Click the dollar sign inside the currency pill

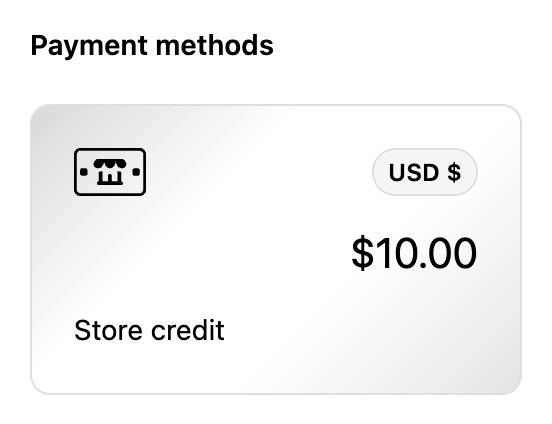(454, 172)
